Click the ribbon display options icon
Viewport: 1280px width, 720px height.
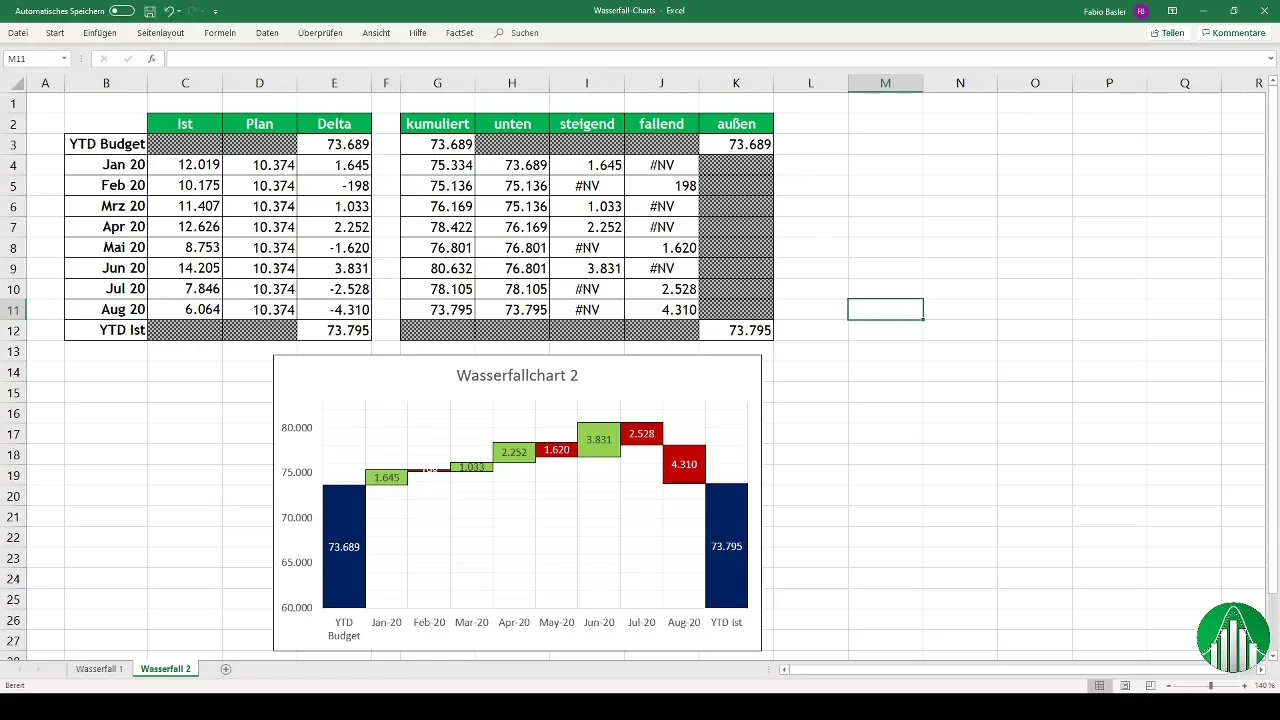pyautogui.click(x=1173, y=11)
